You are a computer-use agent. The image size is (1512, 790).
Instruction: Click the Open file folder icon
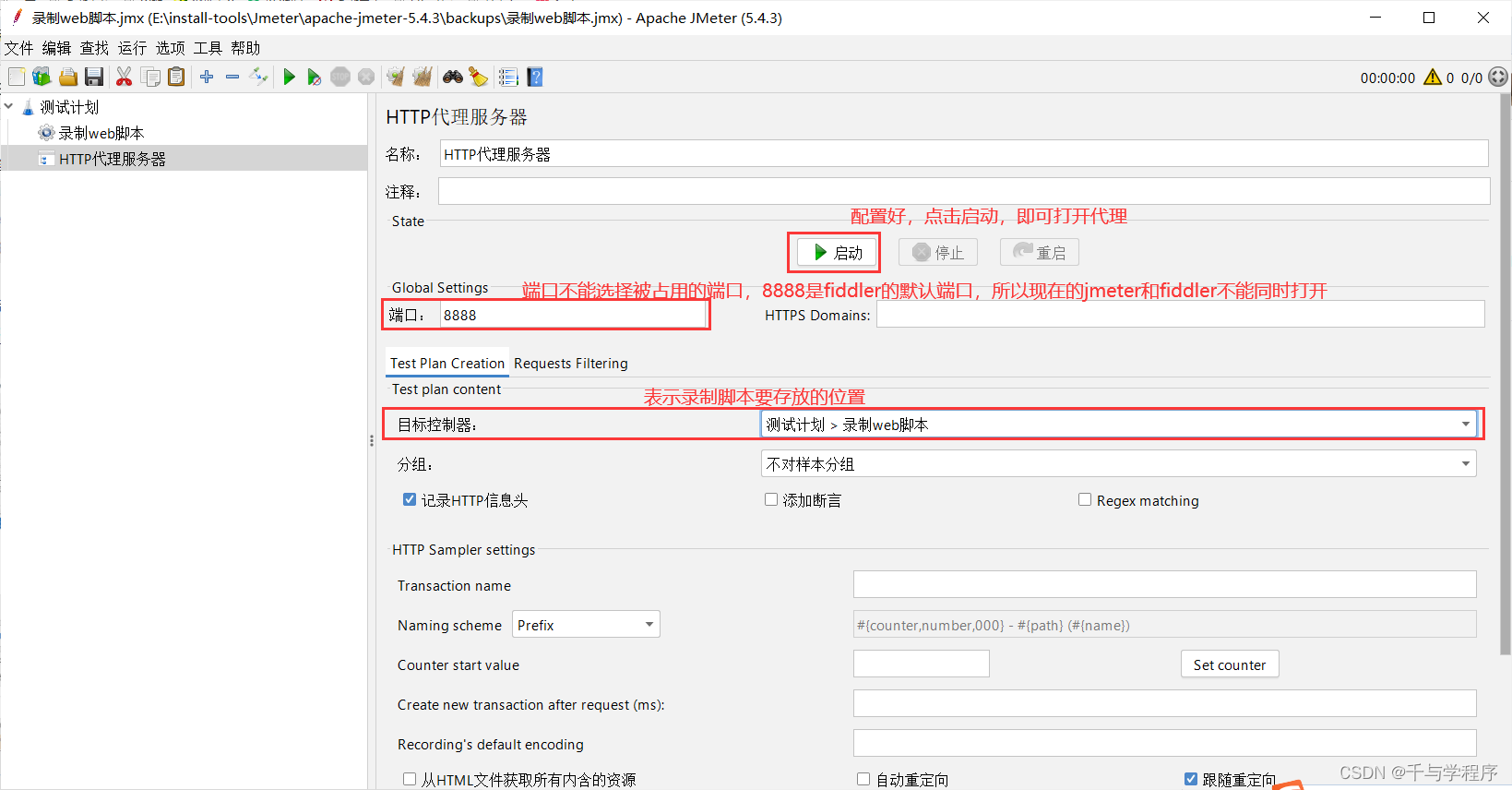click(68, 77)
